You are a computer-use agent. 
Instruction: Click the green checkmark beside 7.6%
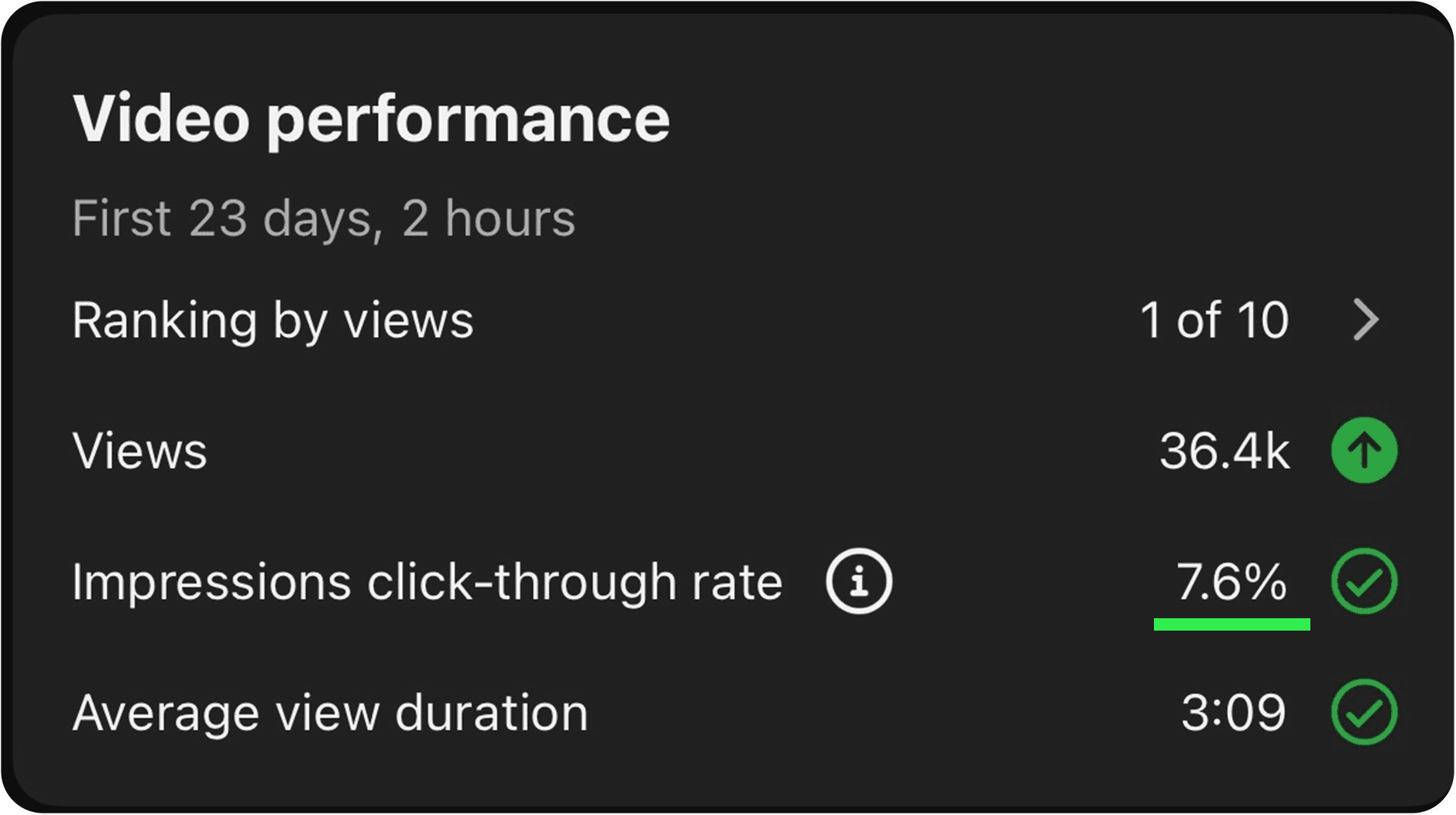point(1365,581)
